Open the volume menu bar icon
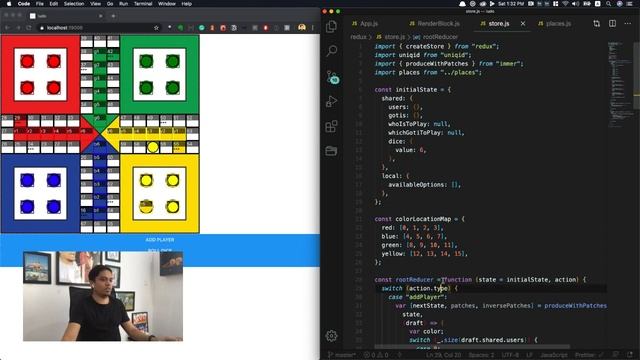Image resolution: width=640 pixels, height=360 pixels. click(x=575, y=4)
